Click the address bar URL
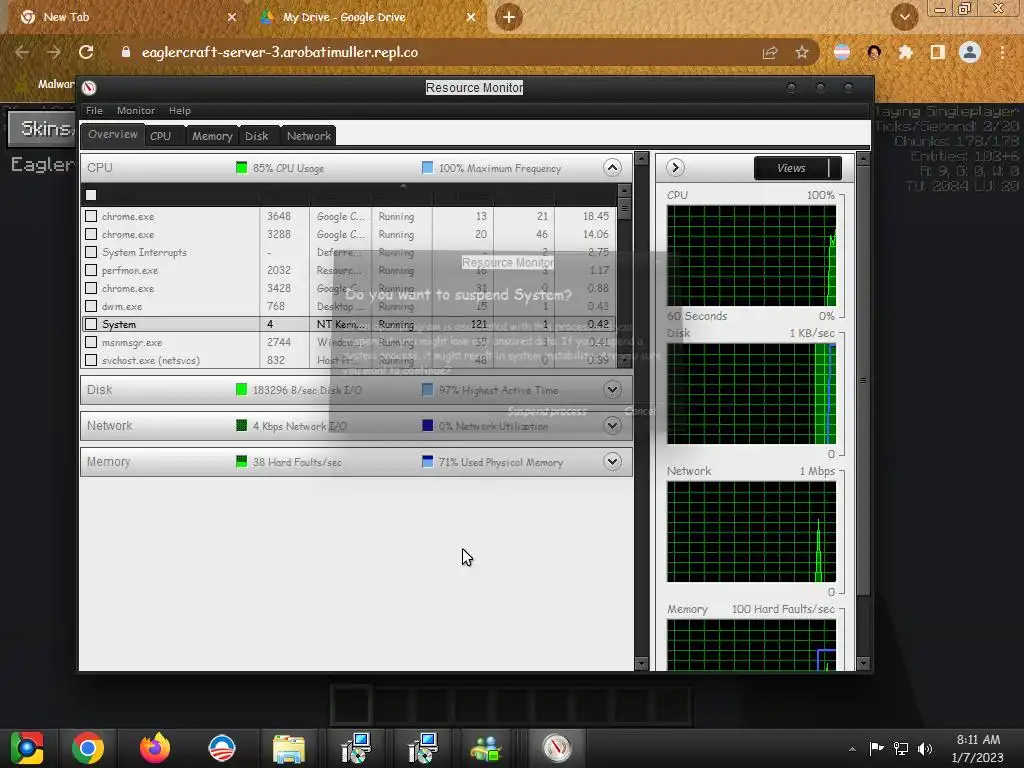 [280, 52]
